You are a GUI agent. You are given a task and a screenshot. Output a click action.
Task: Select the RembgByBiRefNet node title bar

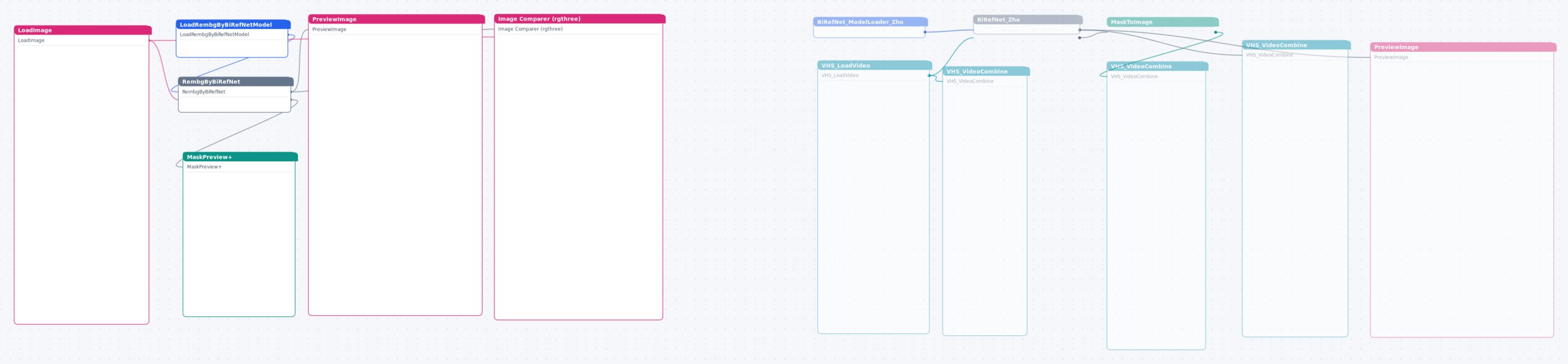(236, 81)
